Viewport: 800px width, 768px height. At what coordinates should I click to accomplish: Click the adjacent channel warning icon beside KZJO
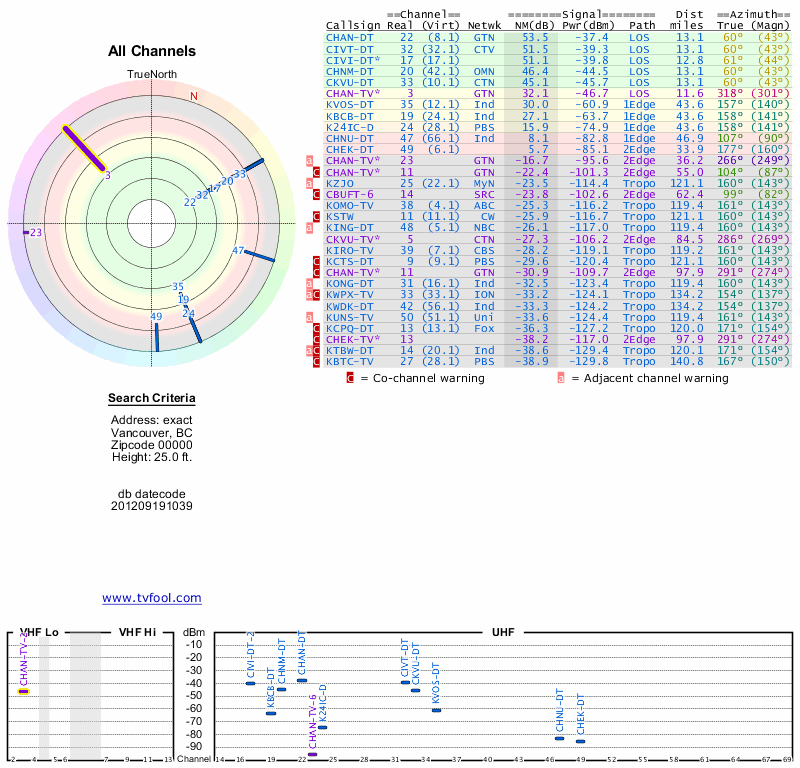310,183
